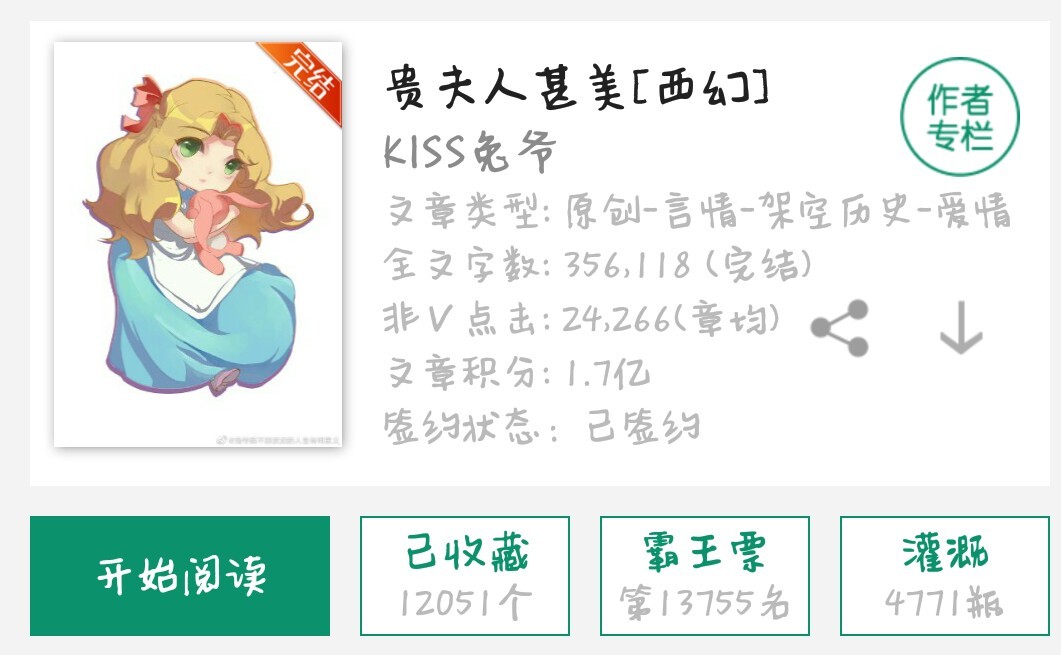Select the 灌溉 nutrient button
This screenshot has width=1061, height=655.
click(945, 576)
